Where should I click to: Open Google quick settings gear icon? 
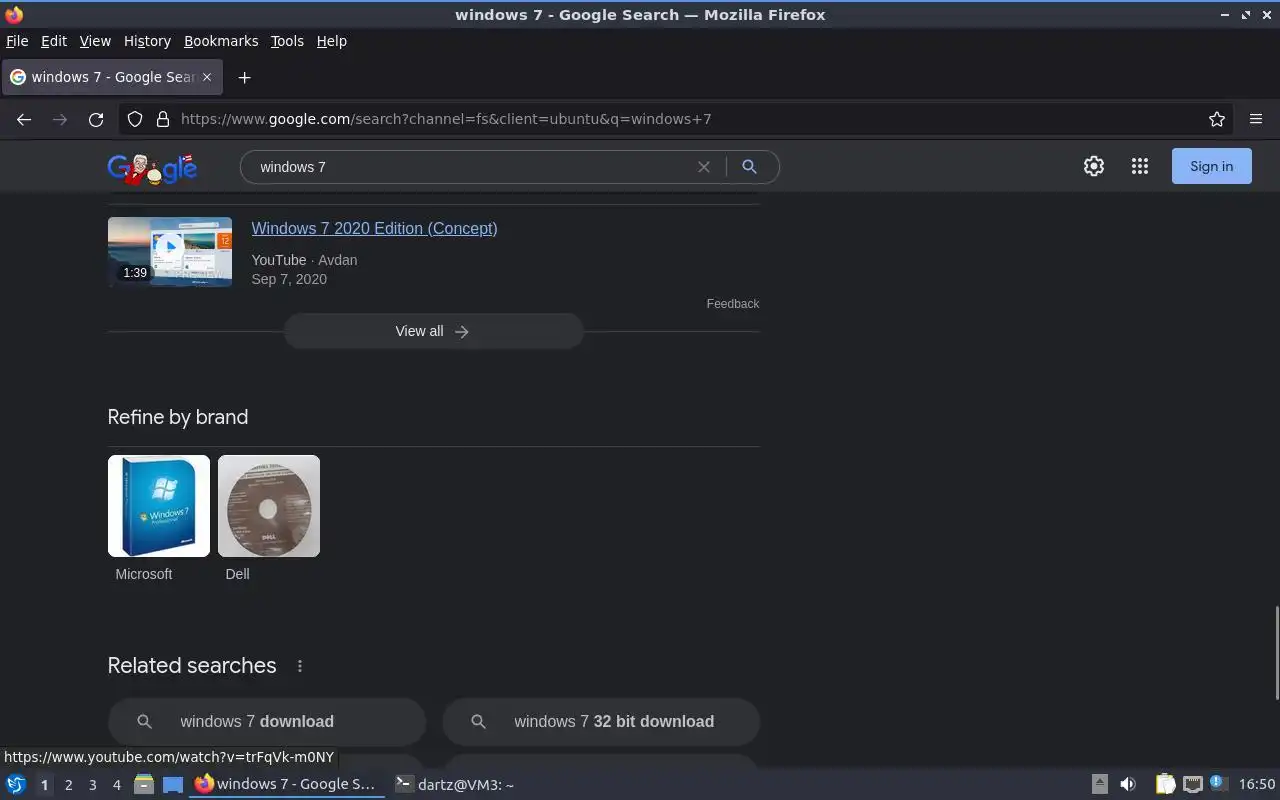click(1094, 167)
